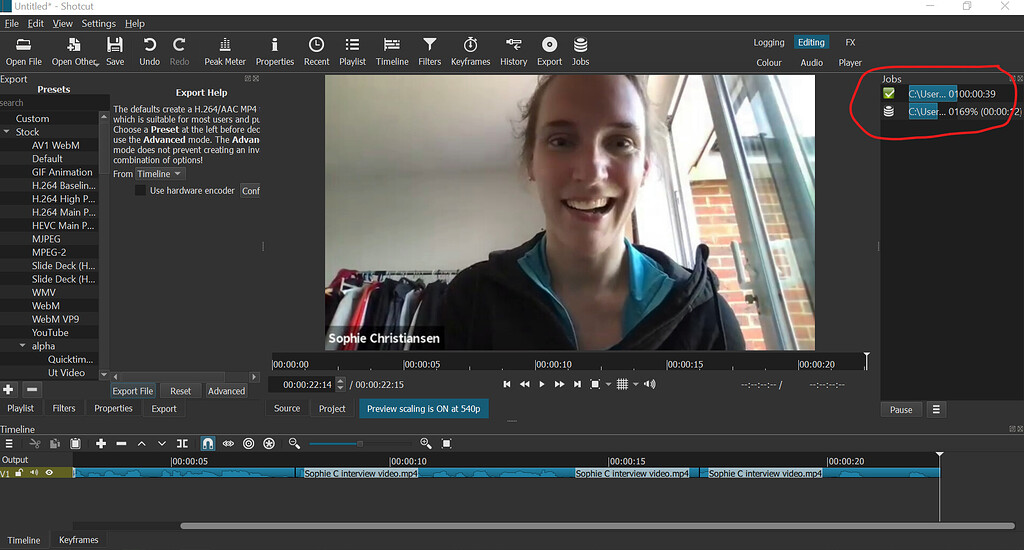This screenshot has height=550, width=1024.
Task: Open the Jobs panel from toolbar
Action: pyautogui.click(x=580, y=51)
